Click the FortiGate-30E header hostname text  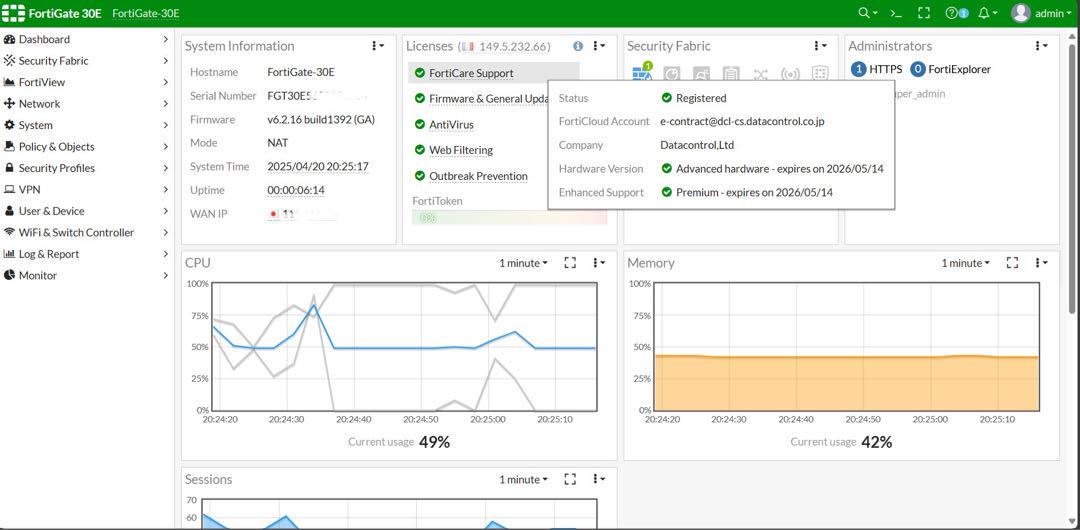point(145,13)
